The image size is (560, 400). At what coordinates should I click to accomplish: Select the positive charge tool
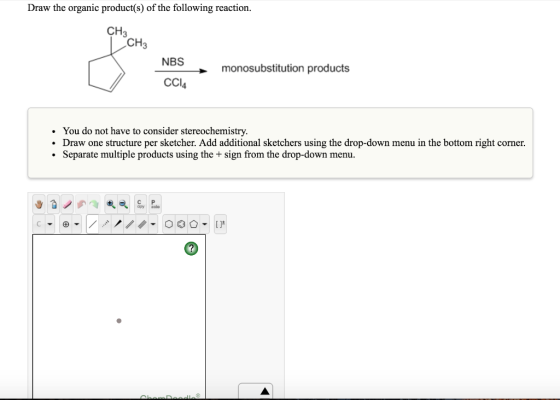pos(66,224)
